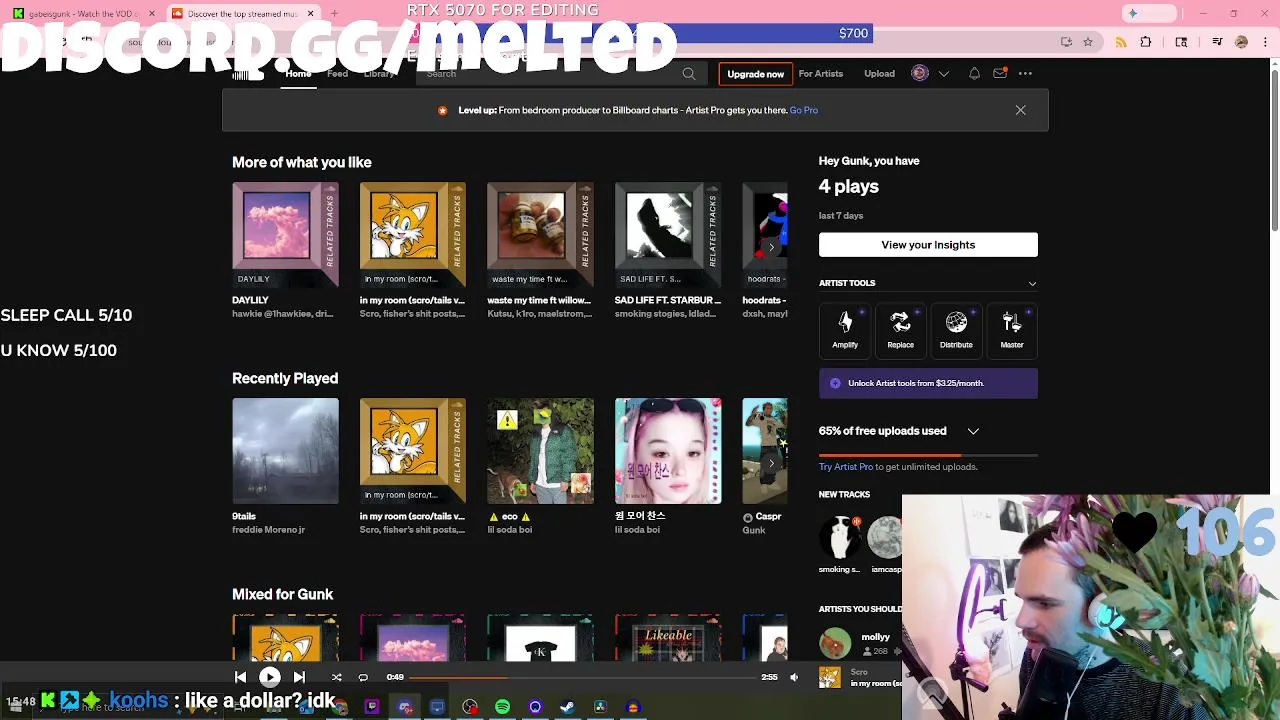Click the browser profile avatar
This screenshot has height=720, width=1280.
tap(1241, 42)
